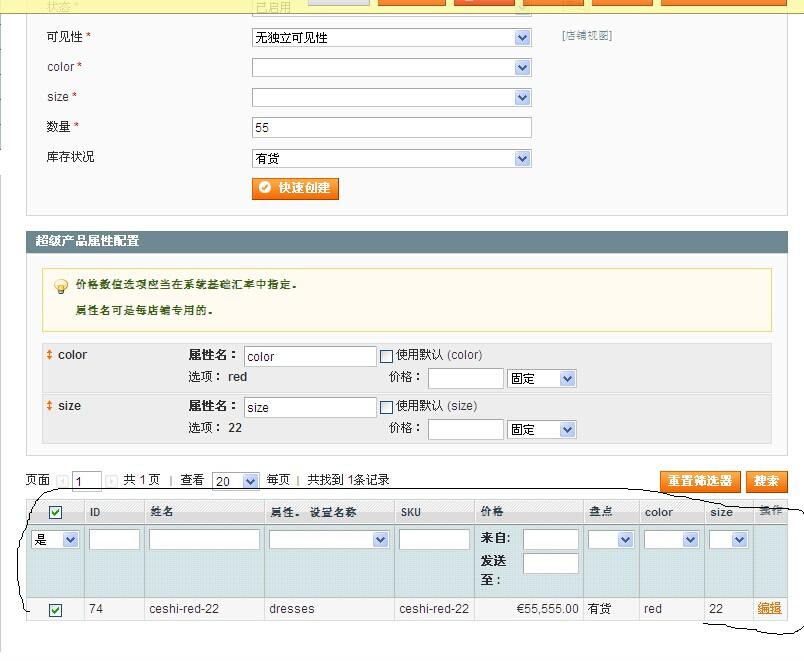804x661 pixels.
Task: Expand the 库存状况 stock status dropdown
Action: point(391,158)
